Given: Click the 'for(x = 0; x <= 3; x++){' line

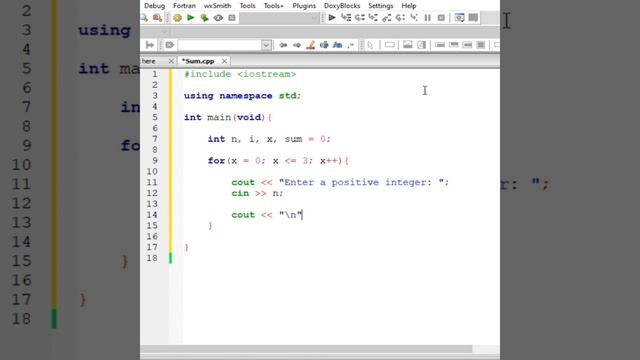Looking at the screenshot, I should tap(278, 160).
